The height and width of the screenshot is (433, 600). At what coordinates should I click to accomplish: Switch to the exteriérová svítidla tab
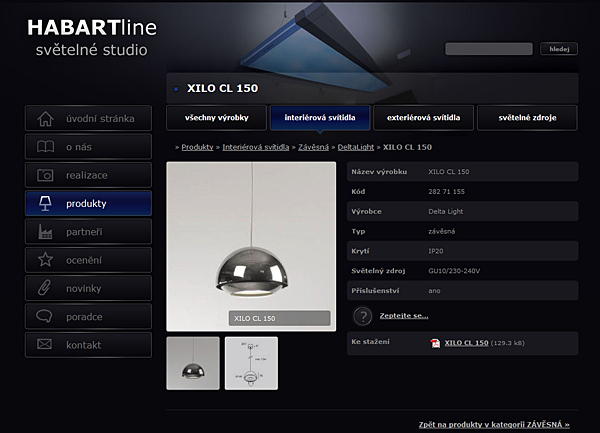click(423, 118)
